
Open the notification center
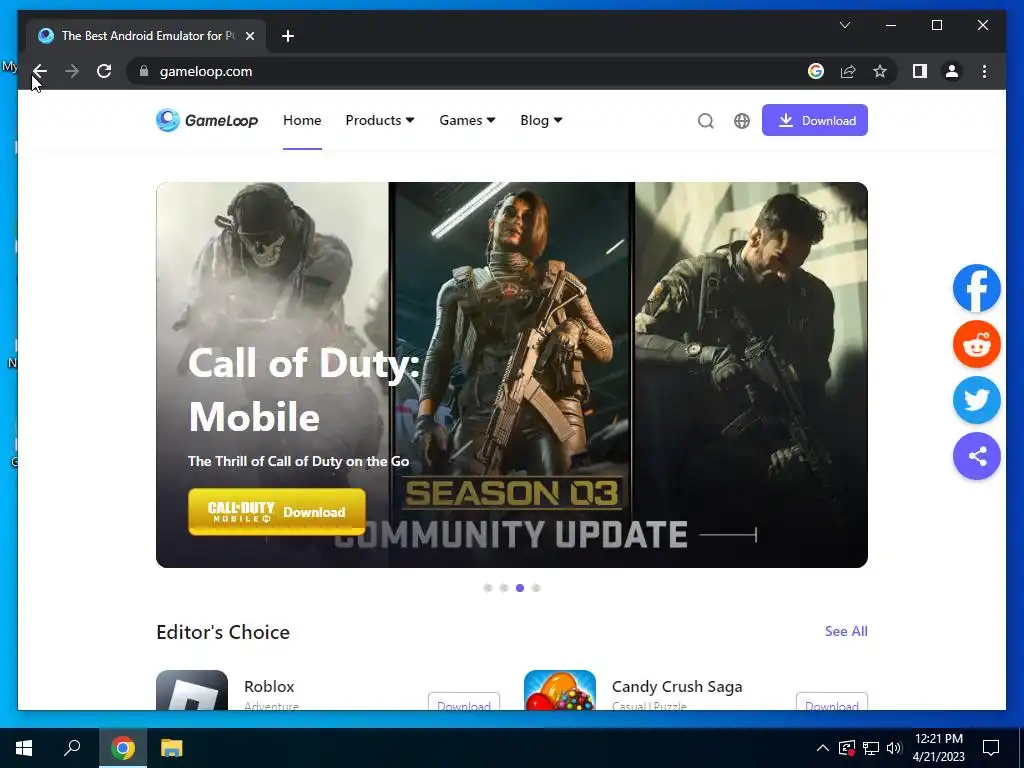coord(991,748)
